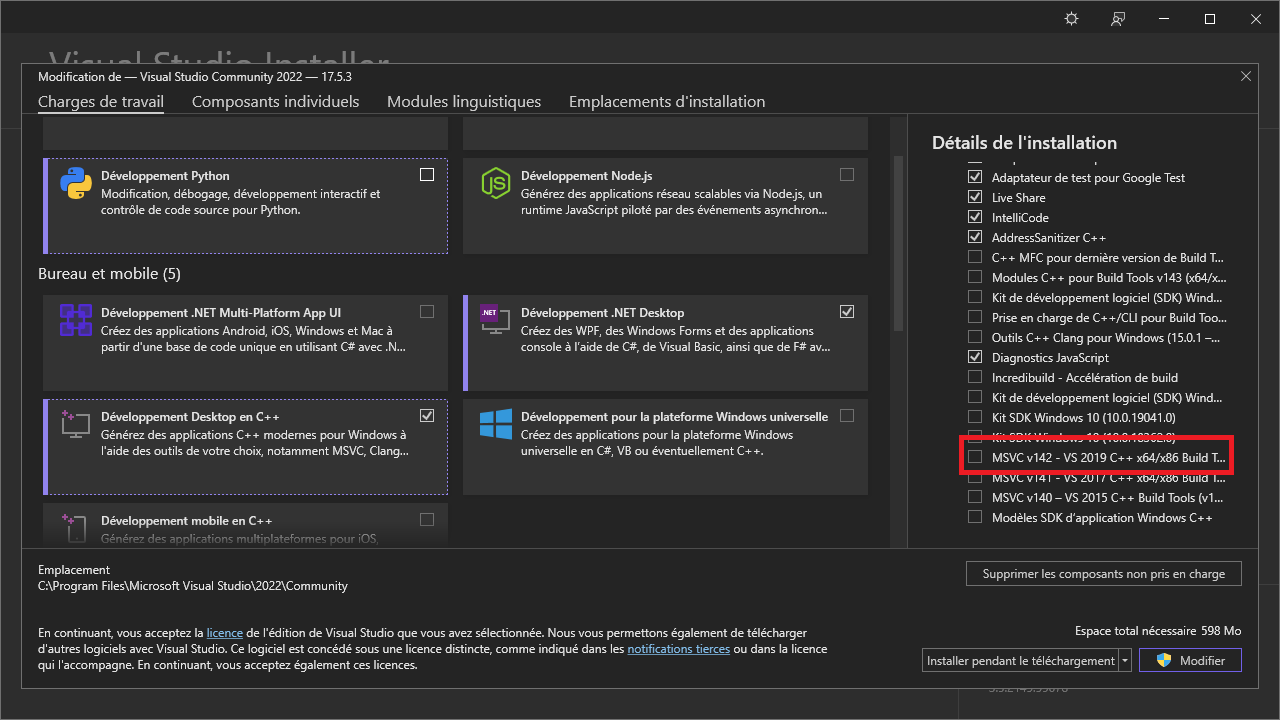Open the notifications tierces link
This screenshot has width=1280, height=720.
click(x=678, y=649)
